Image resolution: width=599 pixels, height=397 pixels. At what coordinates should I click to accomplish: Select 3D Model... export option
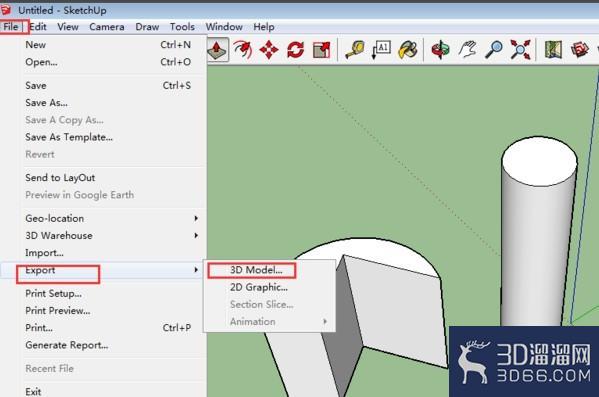(x=269, y=270)
